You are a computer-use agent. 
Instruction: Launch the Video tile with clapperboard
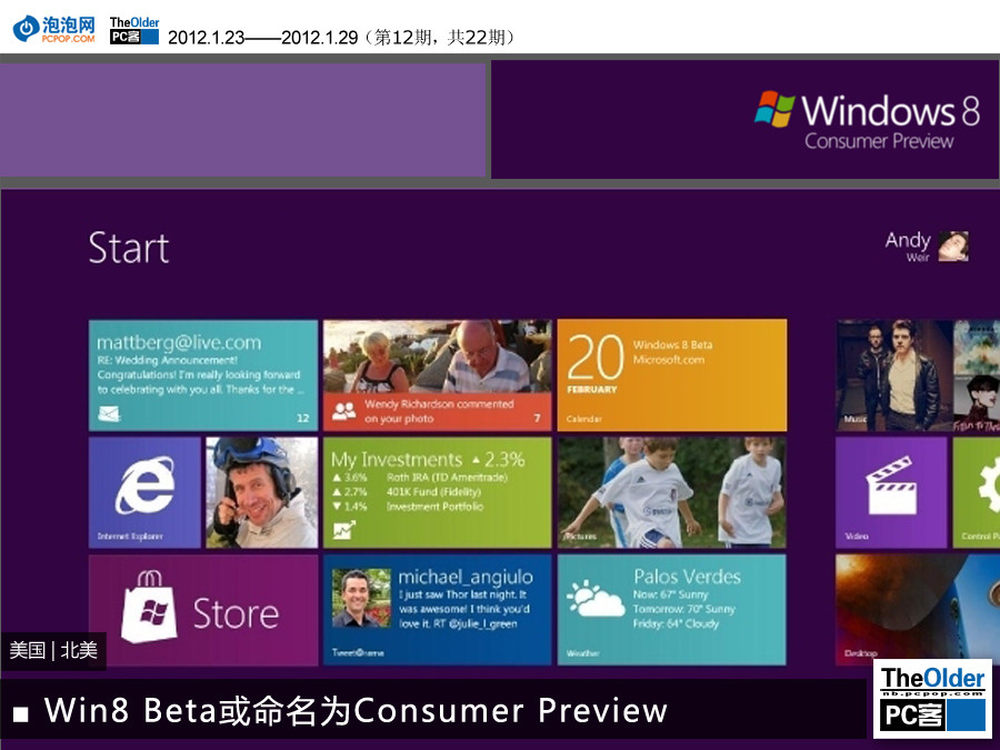tap(892, 492)
